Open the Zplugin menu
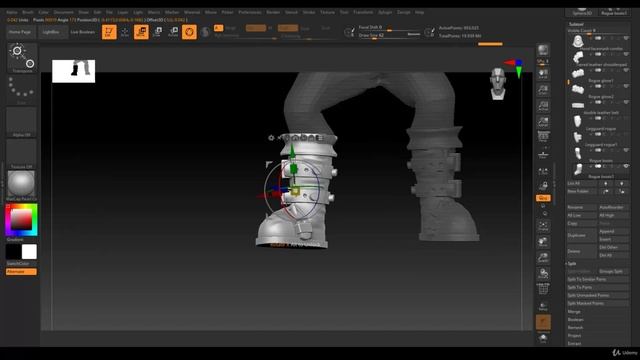This screenshot has height=360, width=640. point(385,12)
